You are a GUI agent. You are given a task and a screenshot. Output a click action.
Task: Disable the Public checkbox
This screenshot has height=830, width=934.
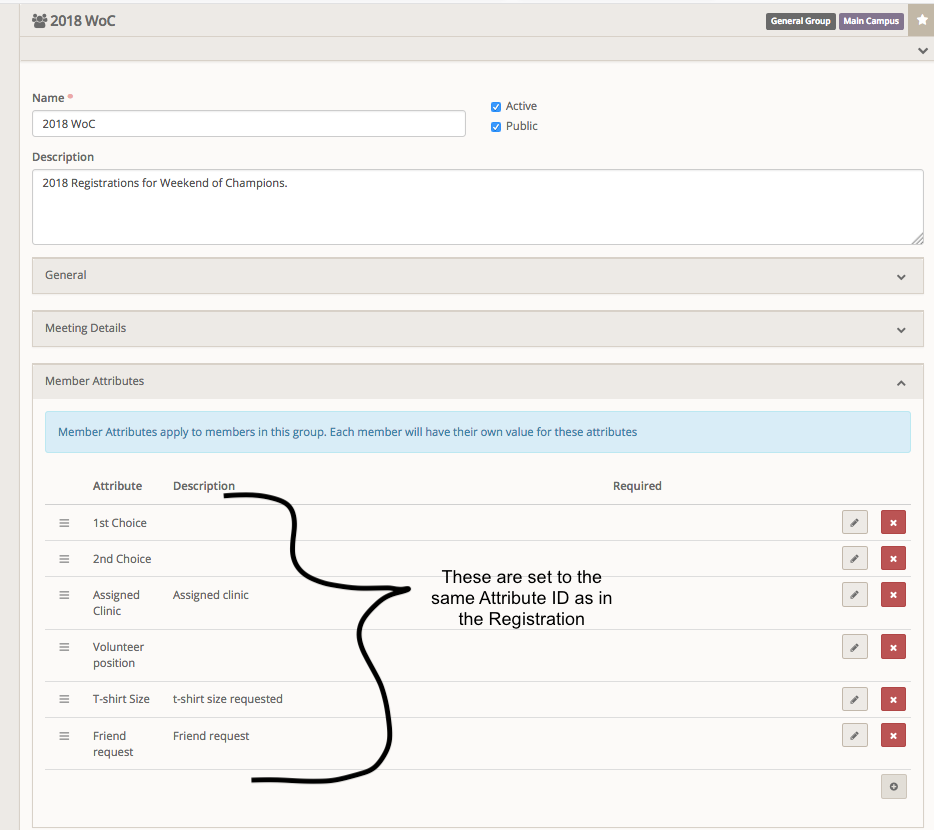point(495,126)
